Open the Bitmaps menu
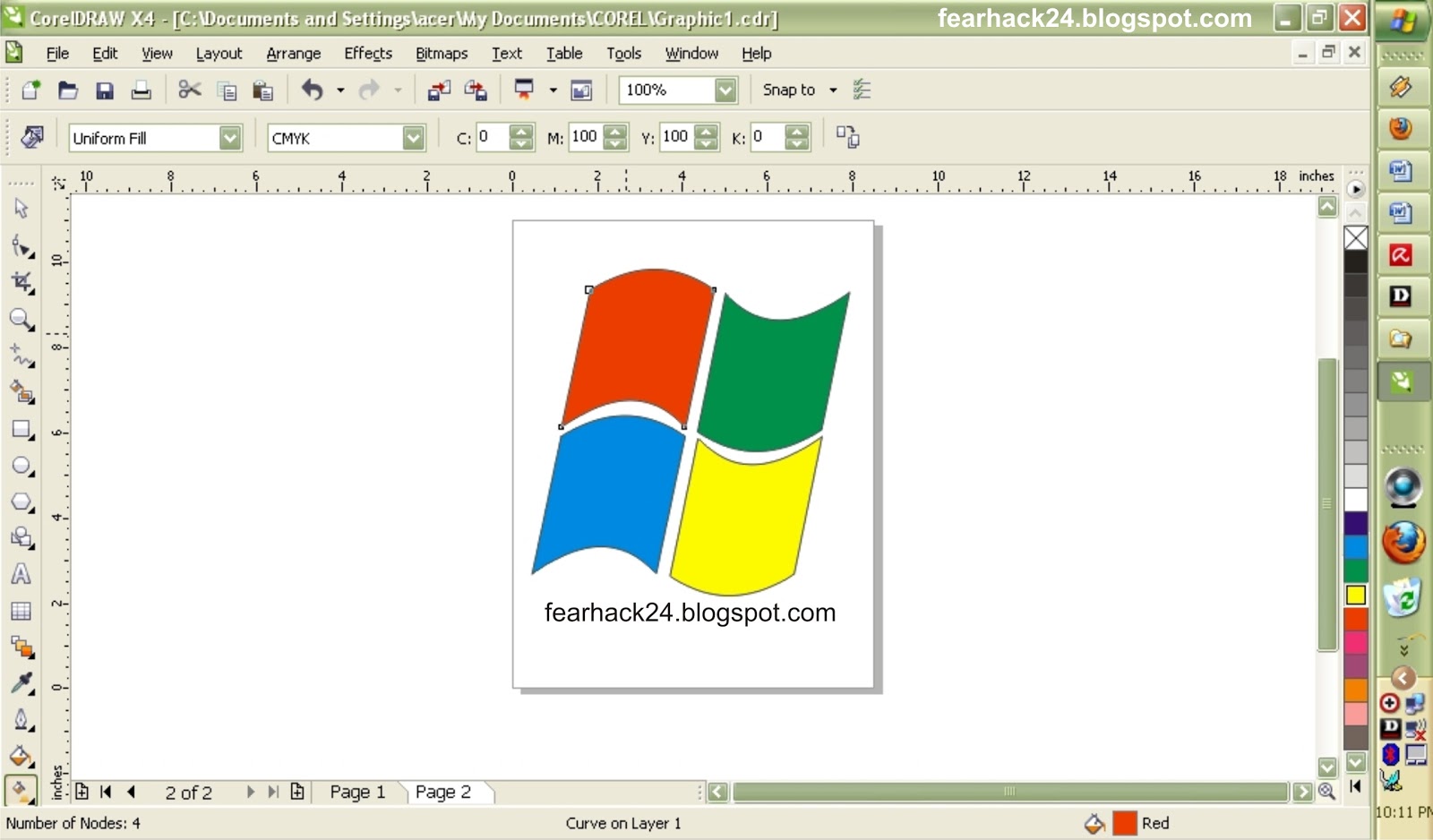Image resolution: width=1433 pixels, height=840 pixels. tap(441, 54)
